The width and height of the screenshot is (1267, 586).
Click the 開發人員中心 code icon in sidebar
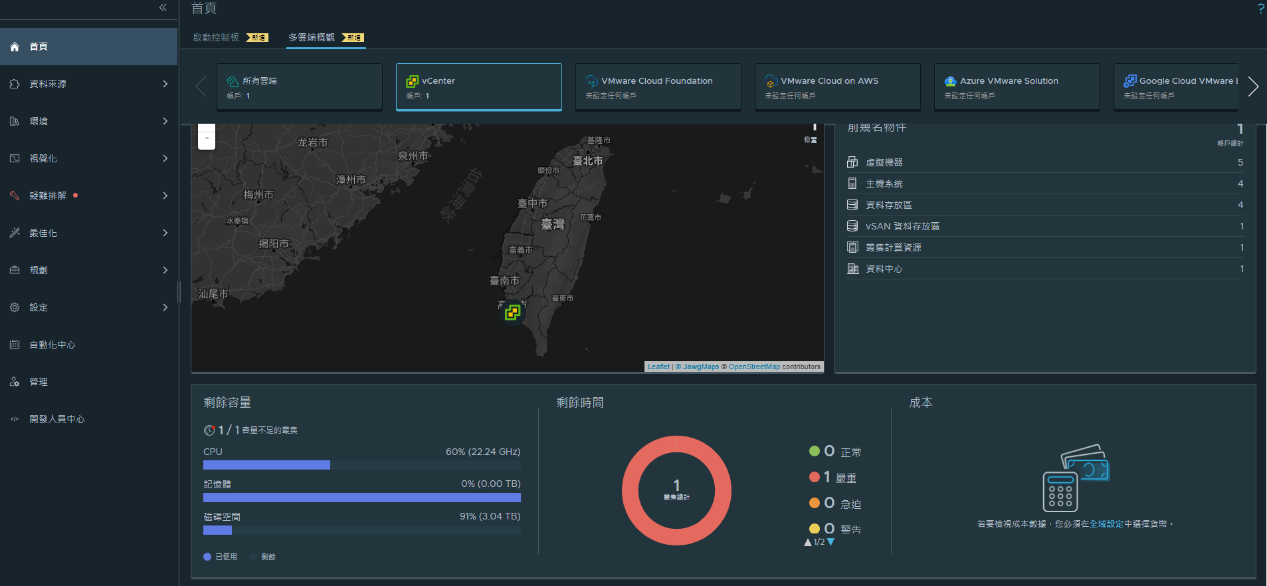pos(15,419)
